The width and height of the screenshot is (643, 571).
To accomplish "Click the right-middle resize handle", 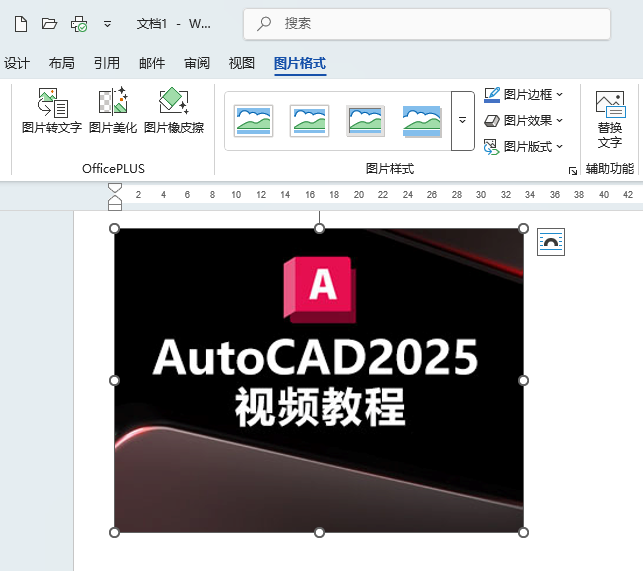I will tap(523, 381).
